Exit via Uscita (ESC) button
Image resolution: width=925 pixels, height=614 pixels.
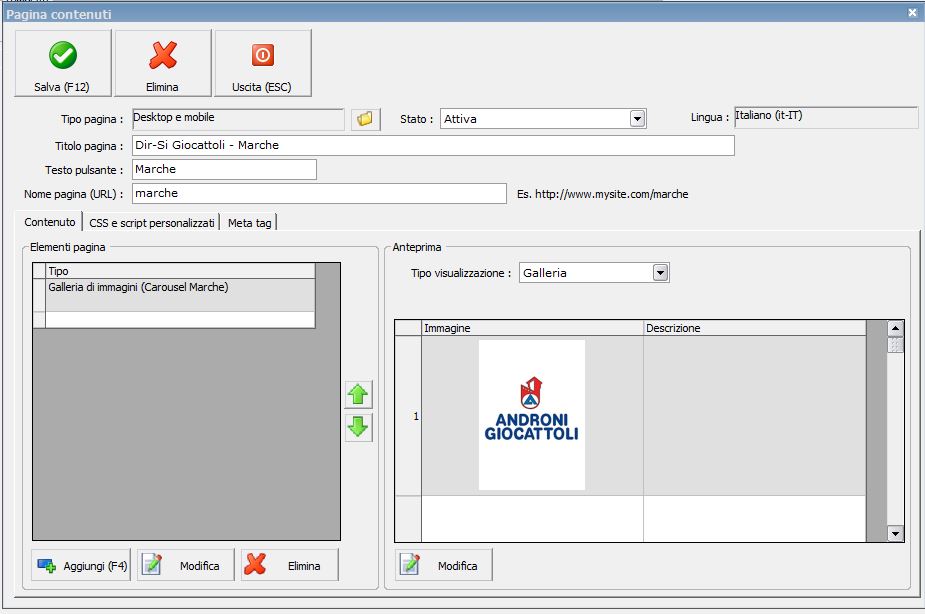pyautogui.click(x=263, y=63)
